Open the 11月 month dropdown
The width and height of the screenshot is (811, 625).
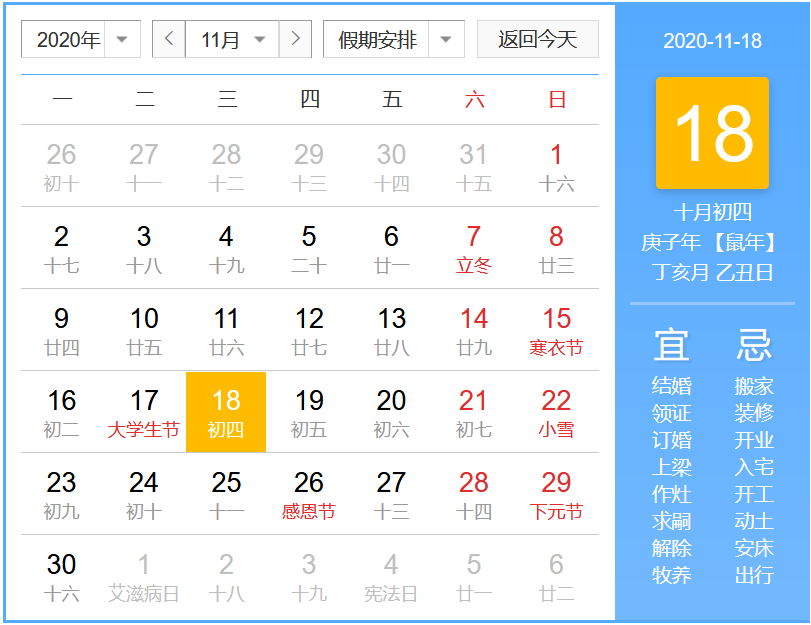click(x=232, y=40)
